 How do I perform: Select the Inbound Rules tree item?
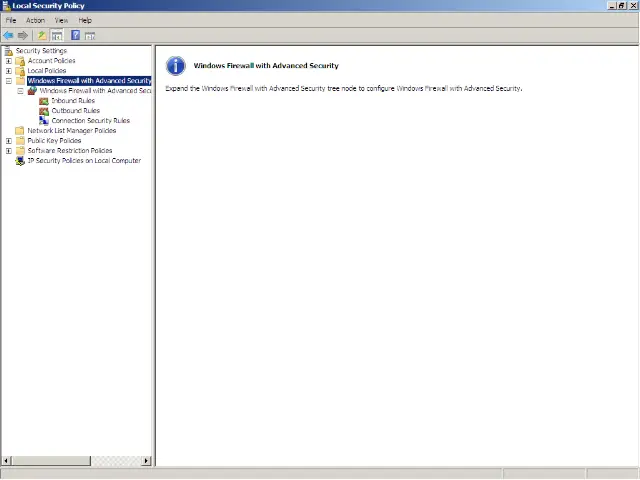pos(73,101)
